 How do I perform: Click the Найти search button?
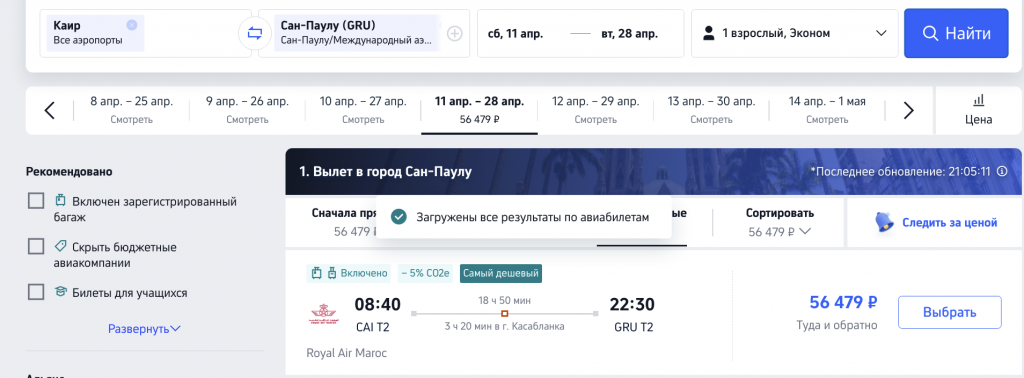click(956, 33)
